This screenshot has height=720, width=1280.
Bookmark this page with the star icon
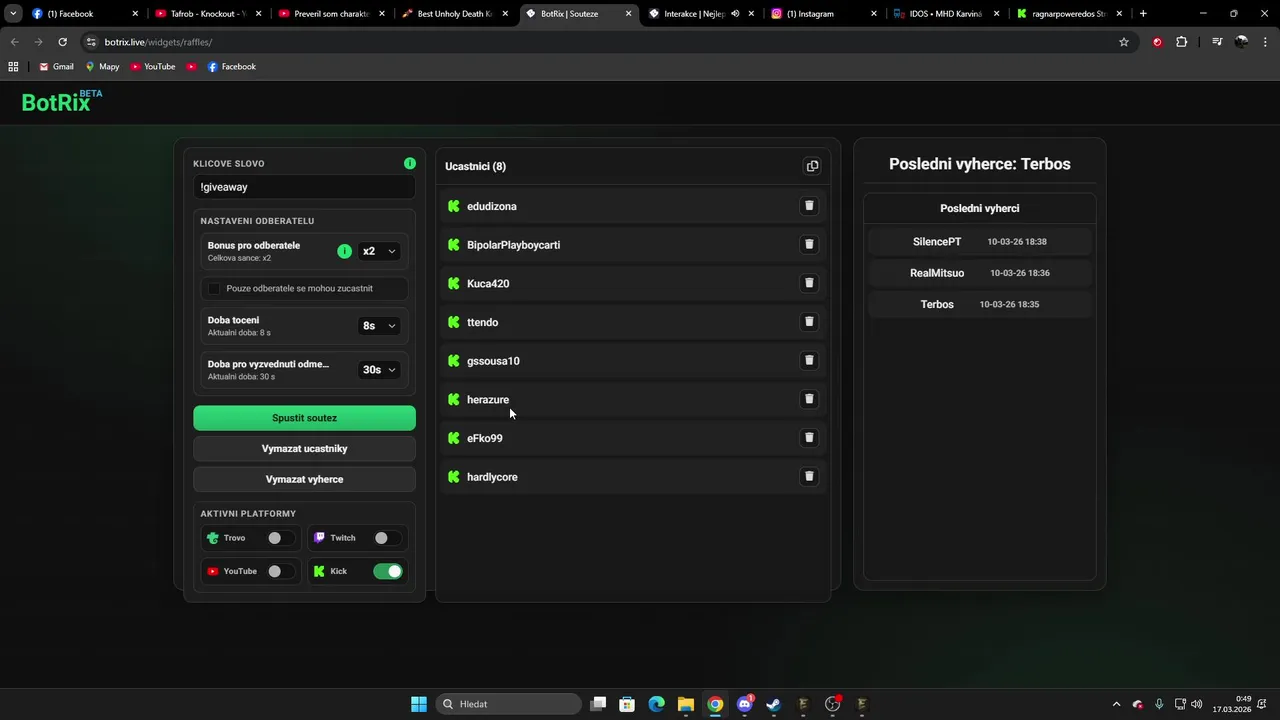pos(1124,42)
